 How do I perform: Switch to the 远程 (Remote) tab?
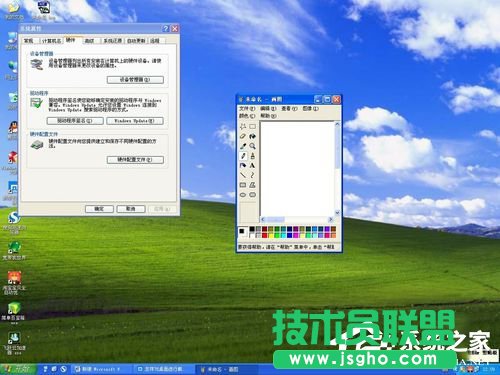point(155,41)
